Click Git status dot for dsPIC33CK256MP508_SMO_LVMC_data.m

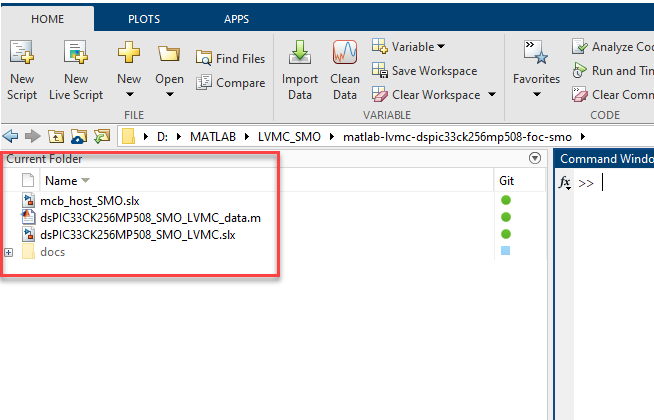point(506,217)
